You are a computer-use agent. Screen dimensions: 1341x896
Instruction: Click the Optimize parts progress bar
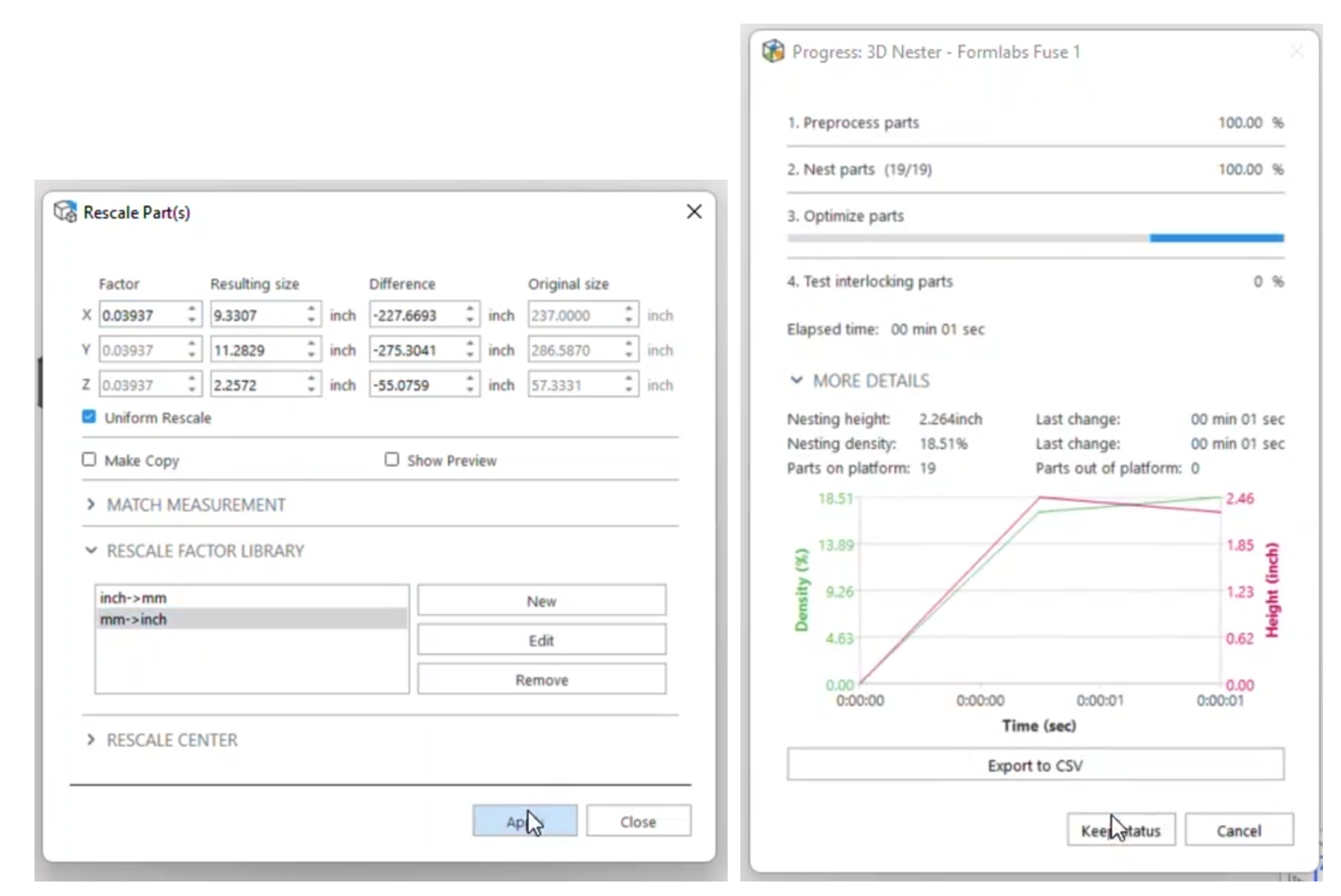pyautogui.click(x=1035, y=239)
